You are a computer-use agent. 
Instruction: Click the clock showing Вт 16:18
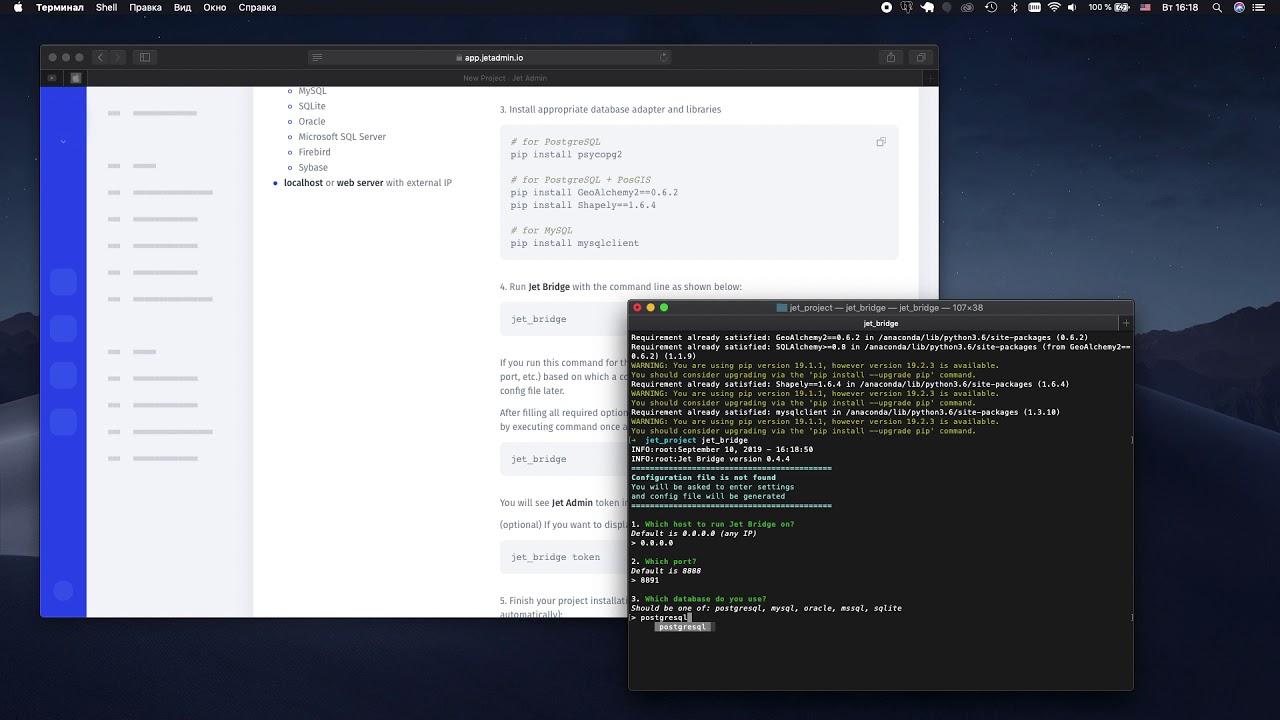click(x=1179, y=7)
